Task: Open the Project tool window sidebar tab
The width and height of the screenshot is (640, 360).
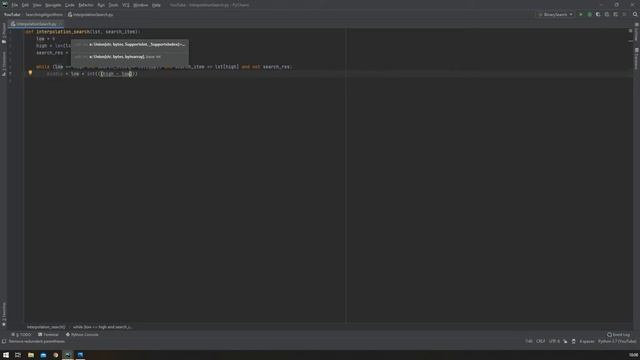Action: click(x=4, y=33)
